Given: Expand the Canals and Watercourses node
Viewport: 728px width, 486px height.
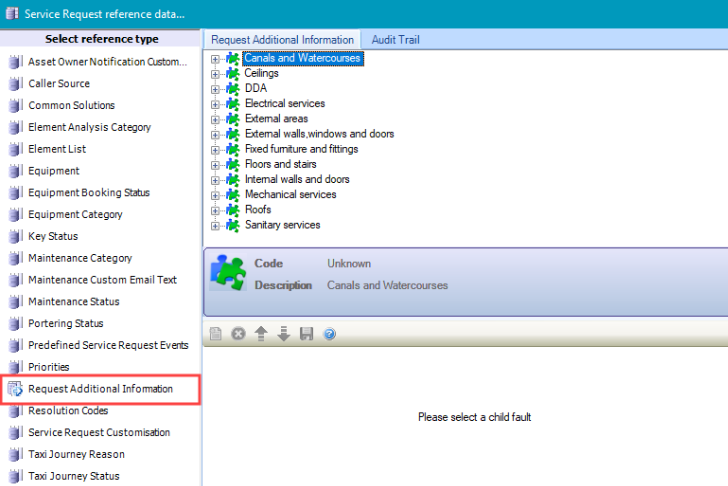Looking at the screenshot, I should (215, 59).
